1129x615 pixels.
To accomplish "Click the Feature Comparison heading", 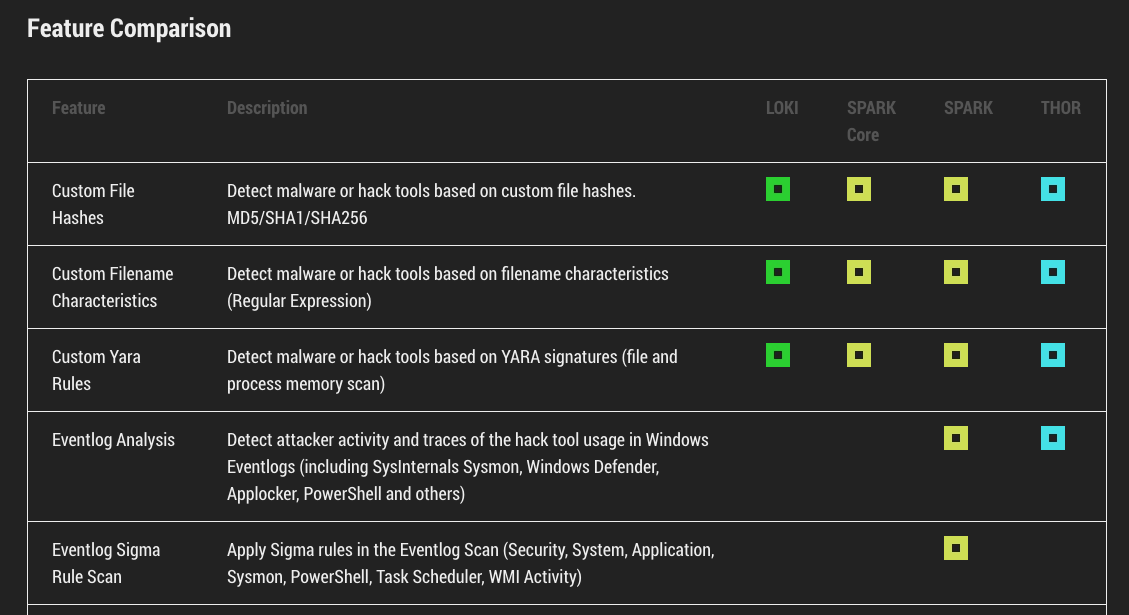I will 129,28.
